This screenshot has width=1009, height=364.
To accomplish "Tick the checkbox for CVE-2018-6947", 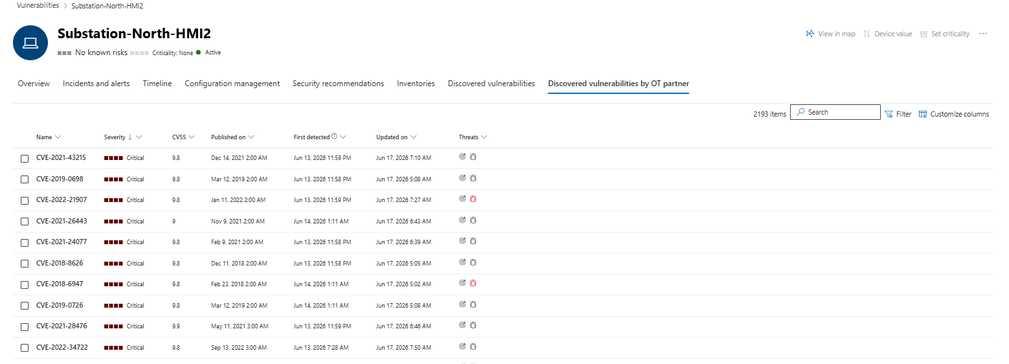I will tap(24, 284).
